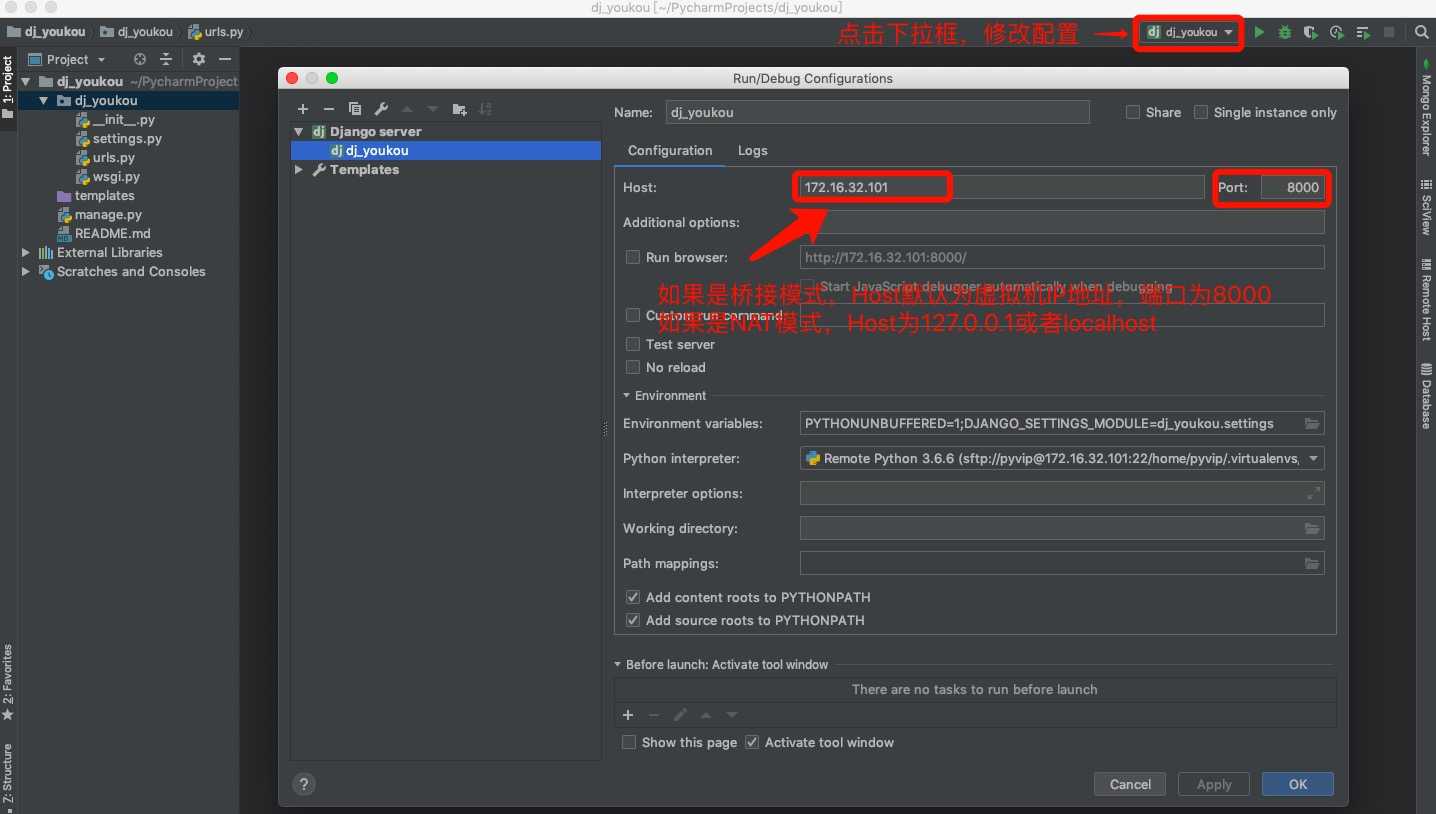Run with coverage shield icon

coord(1310,32)
